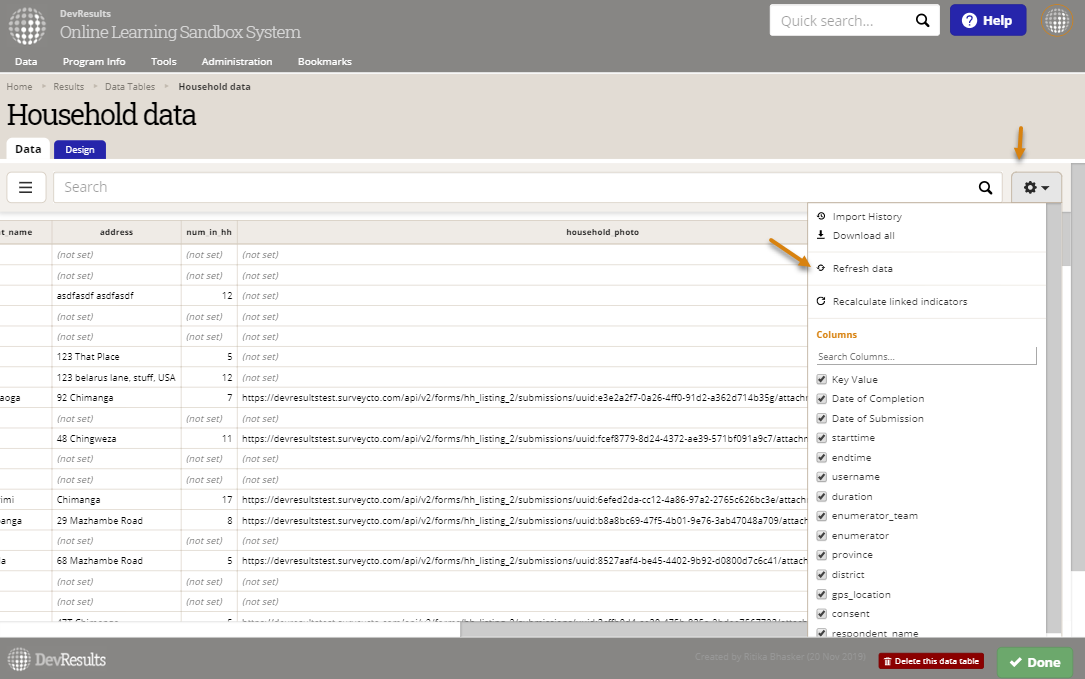Image resolution: width=1085 pixels, height=679 pixels.
Task: Click the '92 Chimanga' address cell
Action: [x=116, y=398]
